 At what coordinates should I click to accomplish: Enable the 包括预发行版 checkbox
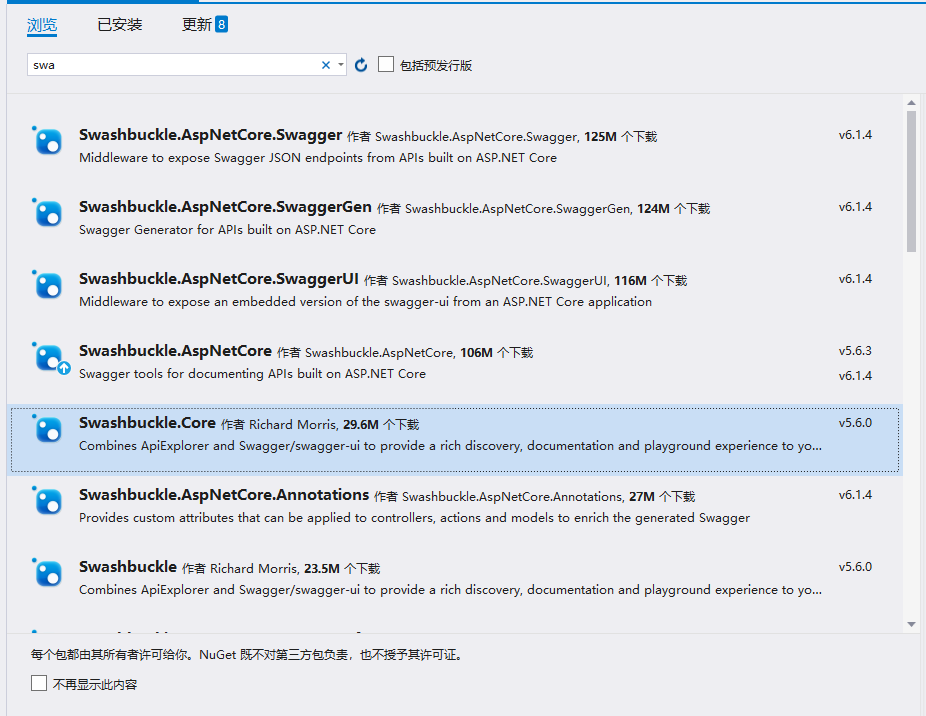pyautogui.click(x=386, y=64)
